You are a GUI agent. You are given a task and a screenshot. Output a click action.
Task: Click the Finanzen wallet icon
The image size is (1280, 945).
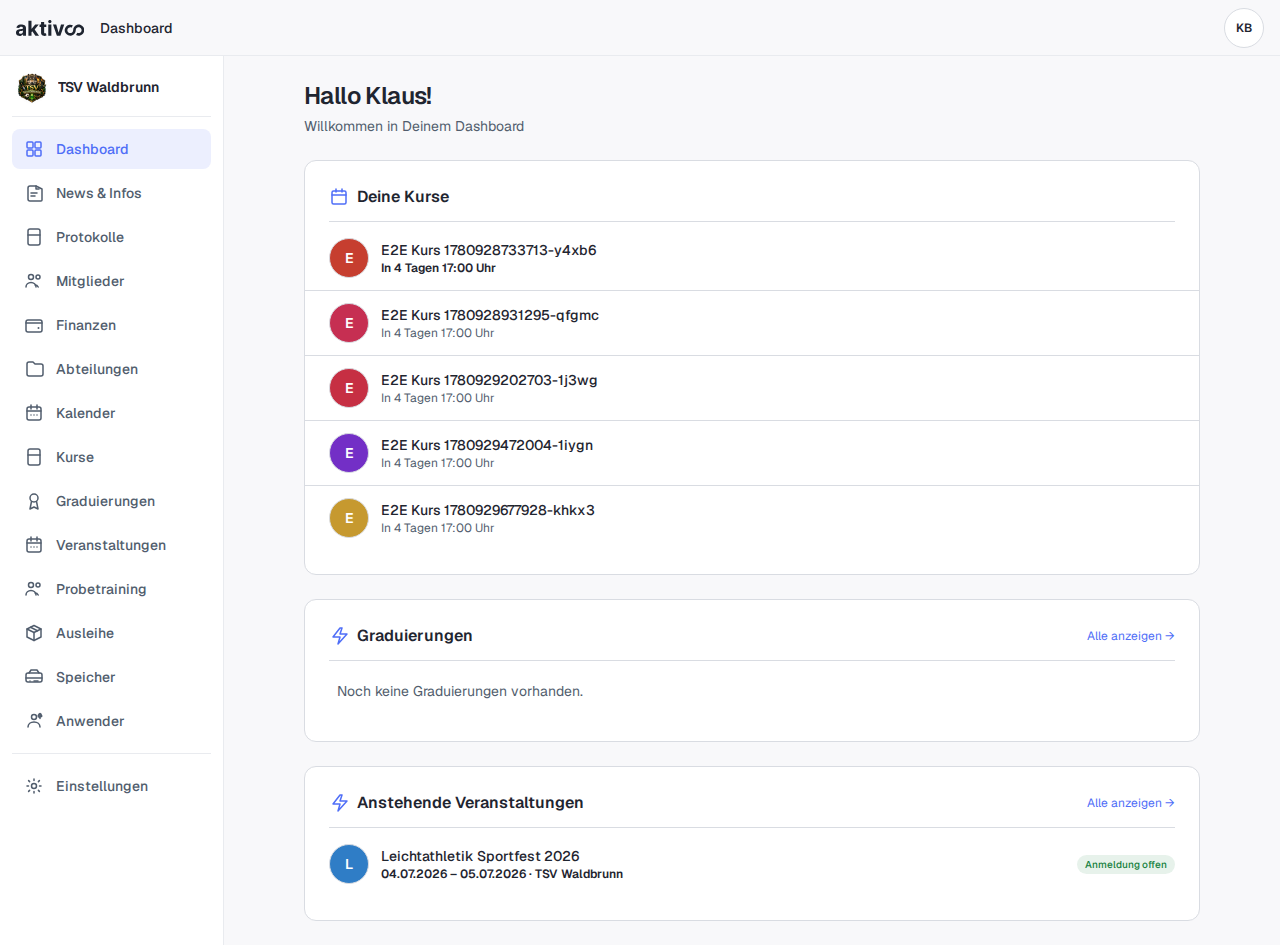(x=34, y=325)
